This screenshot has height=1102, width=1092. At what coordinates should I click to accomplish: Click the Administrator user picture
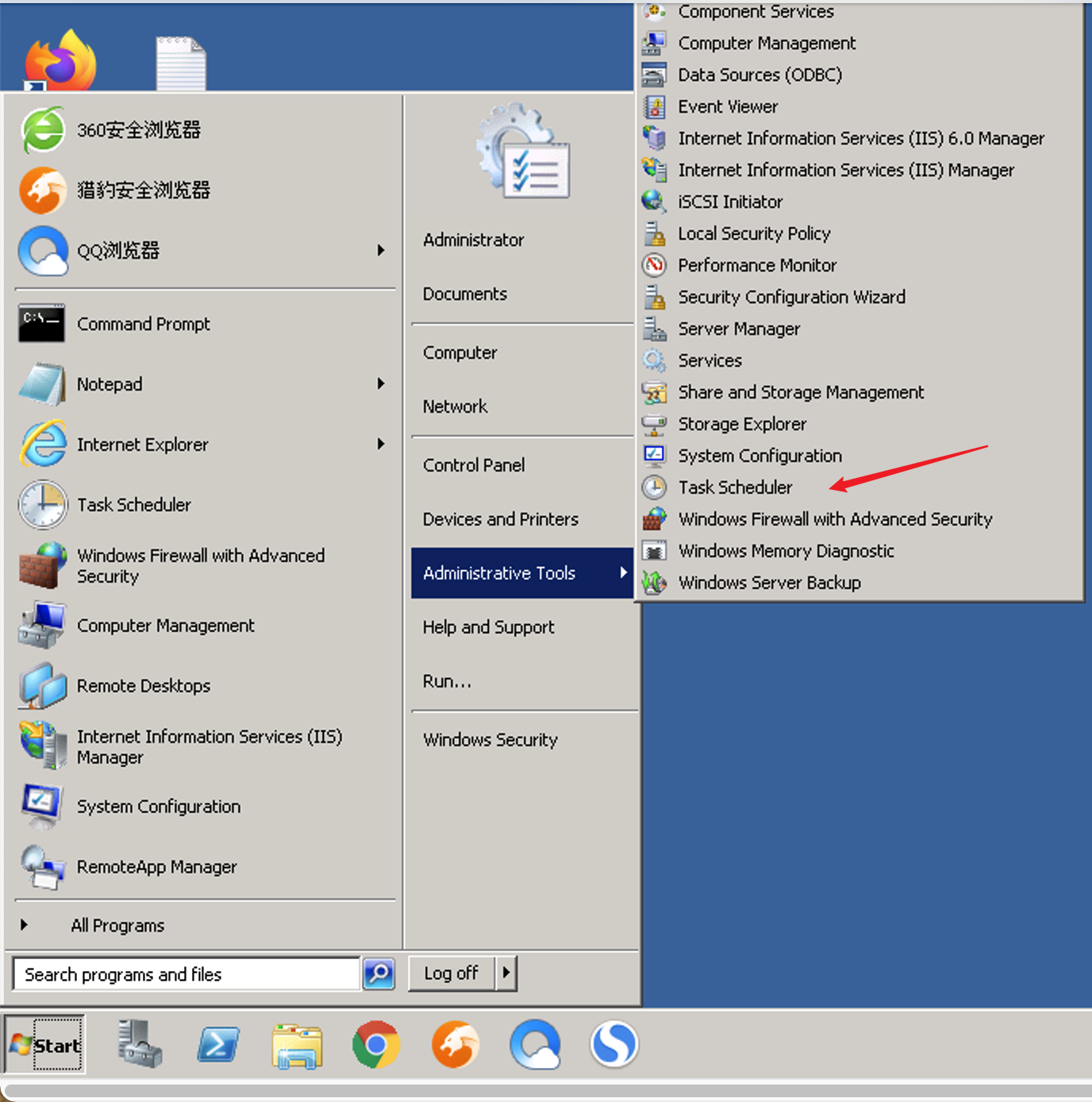[524, 151]
